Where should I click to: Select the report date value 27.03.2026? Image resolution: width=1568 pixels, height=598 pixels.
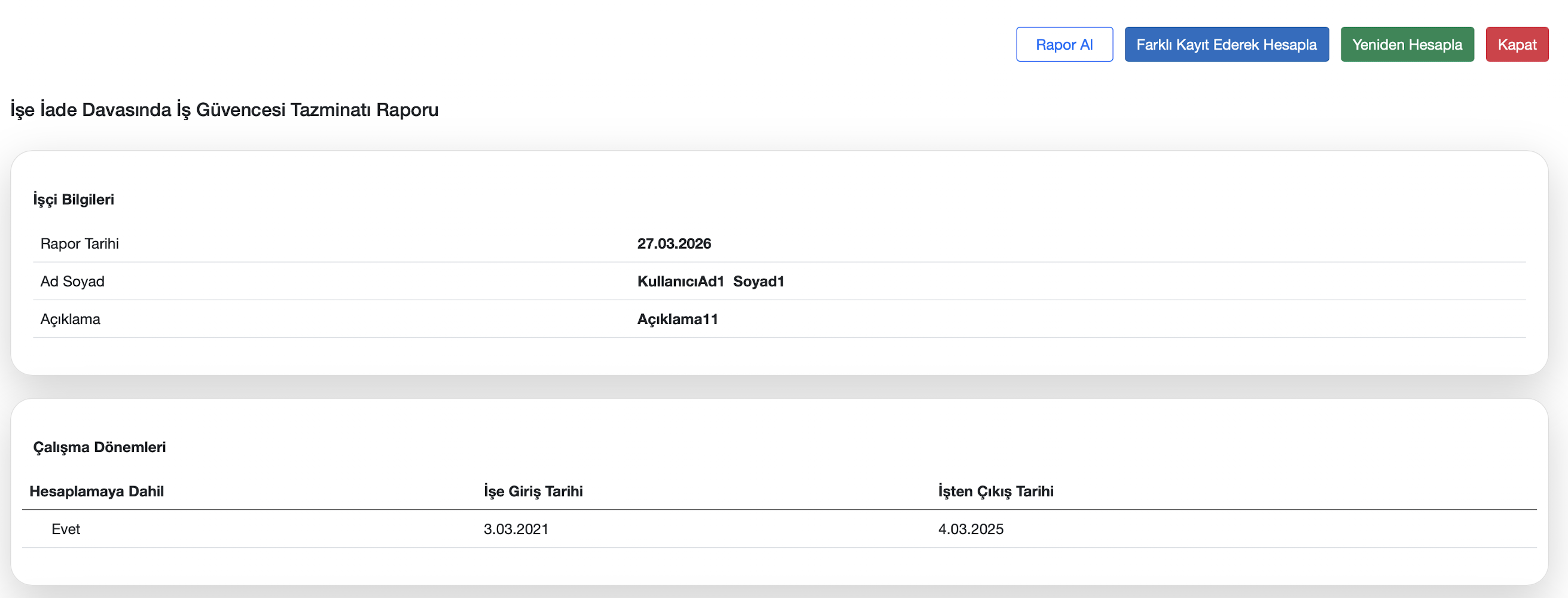click(x=674, y=243)
